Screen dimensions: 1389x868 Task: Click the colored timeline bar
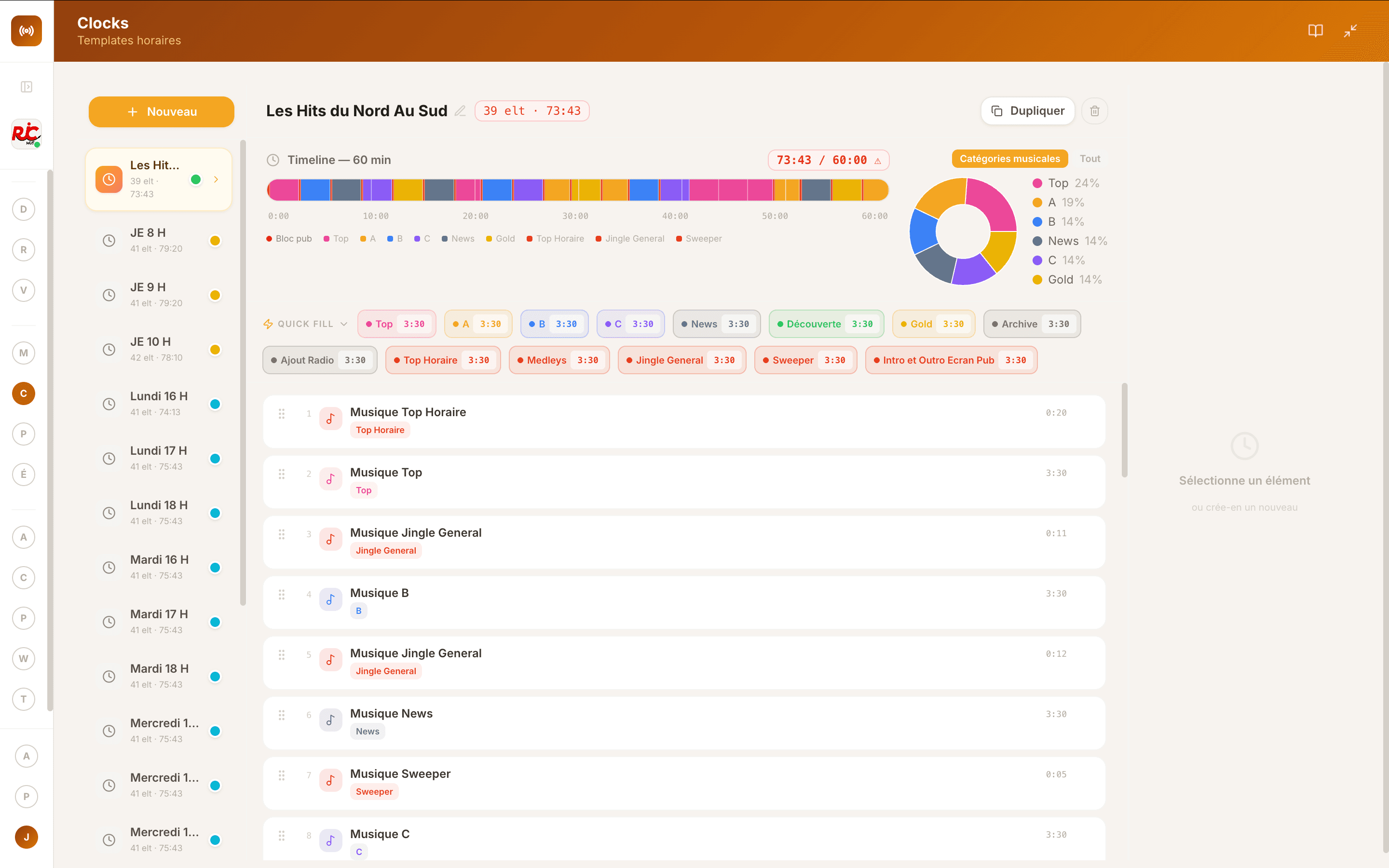click(x=577, y=190)
